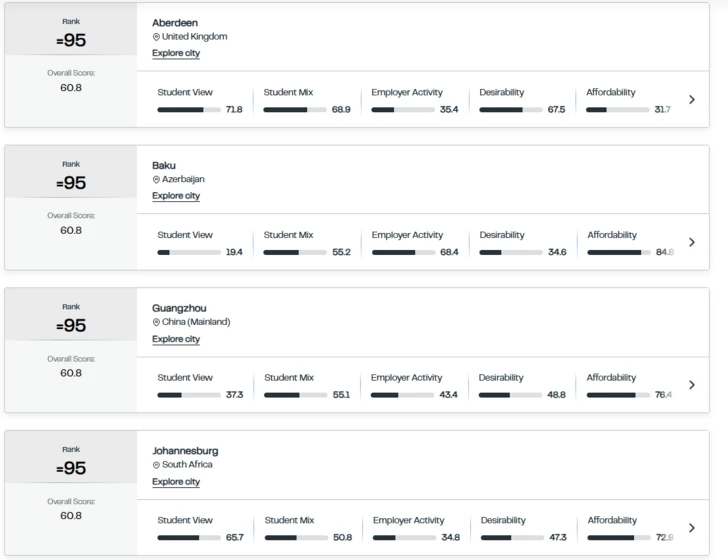This screenshot has width=728, height=560.
Task: Expand Aberdeen row with right chevron
Action: pyautogui.click(x=692, y=99)
